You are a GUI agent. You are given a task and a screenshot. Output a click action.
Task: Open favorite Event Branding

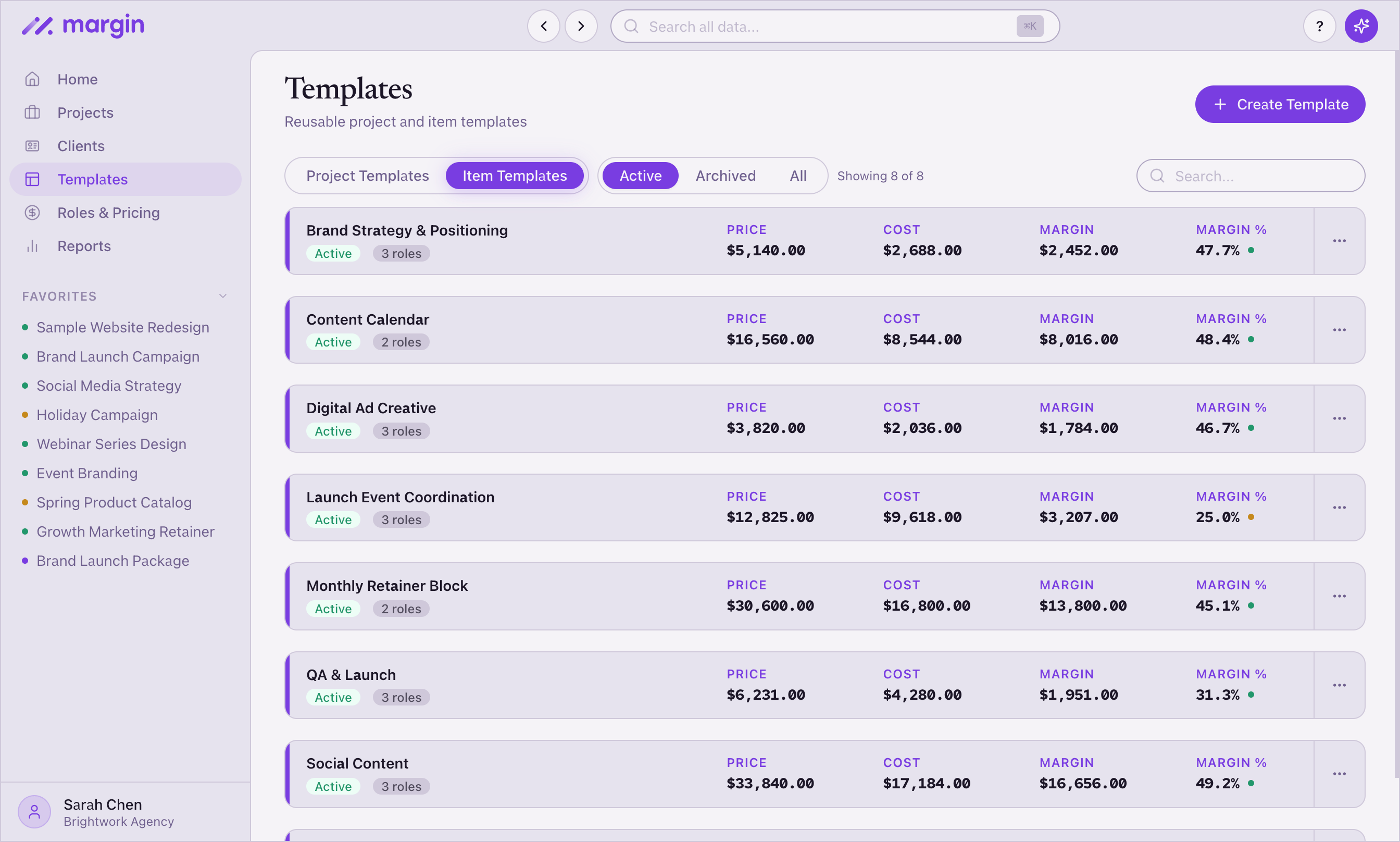87,473
